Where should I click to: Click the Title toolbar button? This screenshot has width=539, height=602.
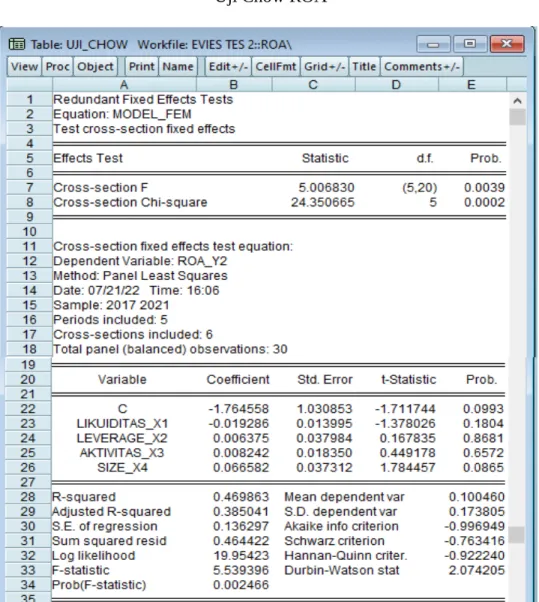(364, 67)
